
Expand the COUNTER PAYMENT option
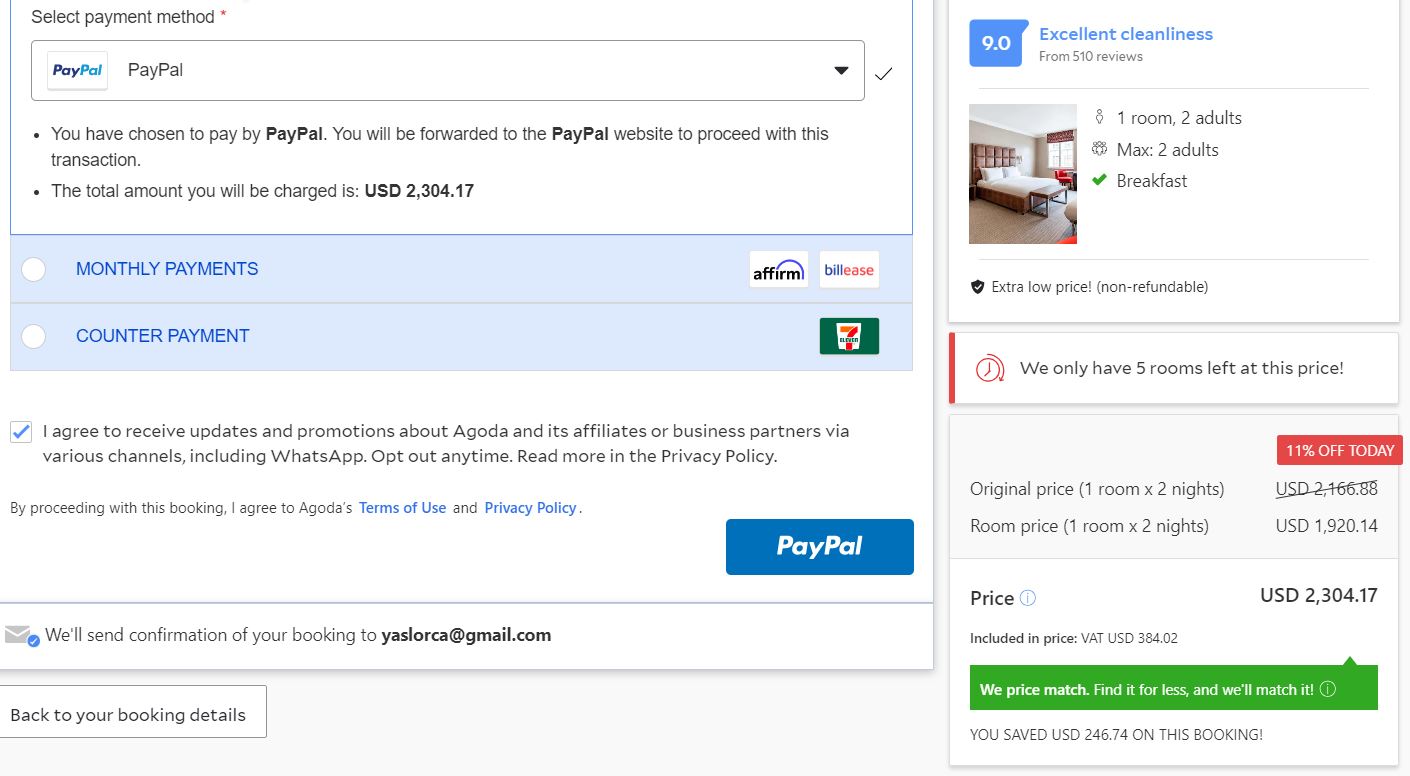tap(163, 336)
